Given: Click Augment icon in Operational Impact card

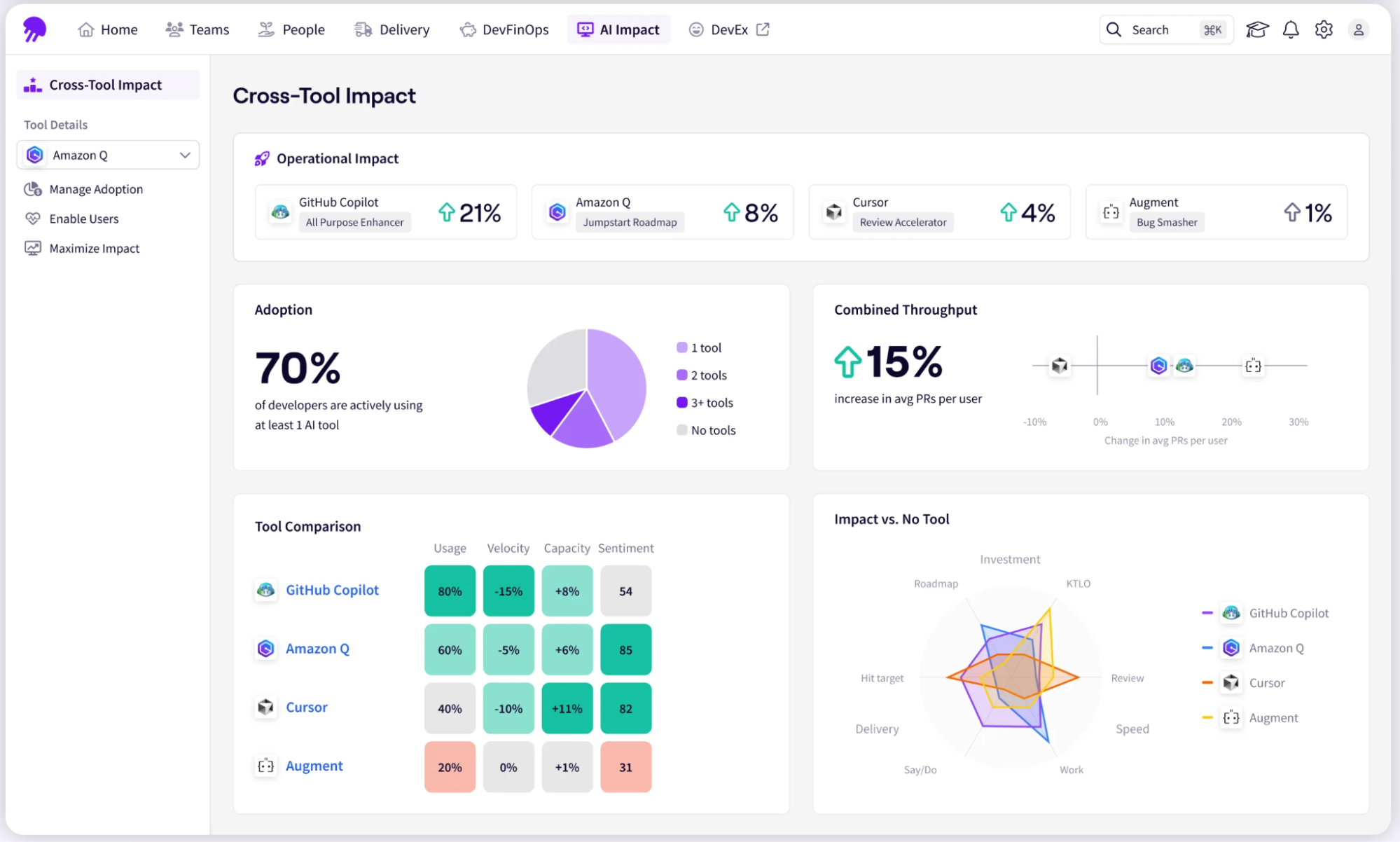Looking at the screenshot, I should 1111,212.
